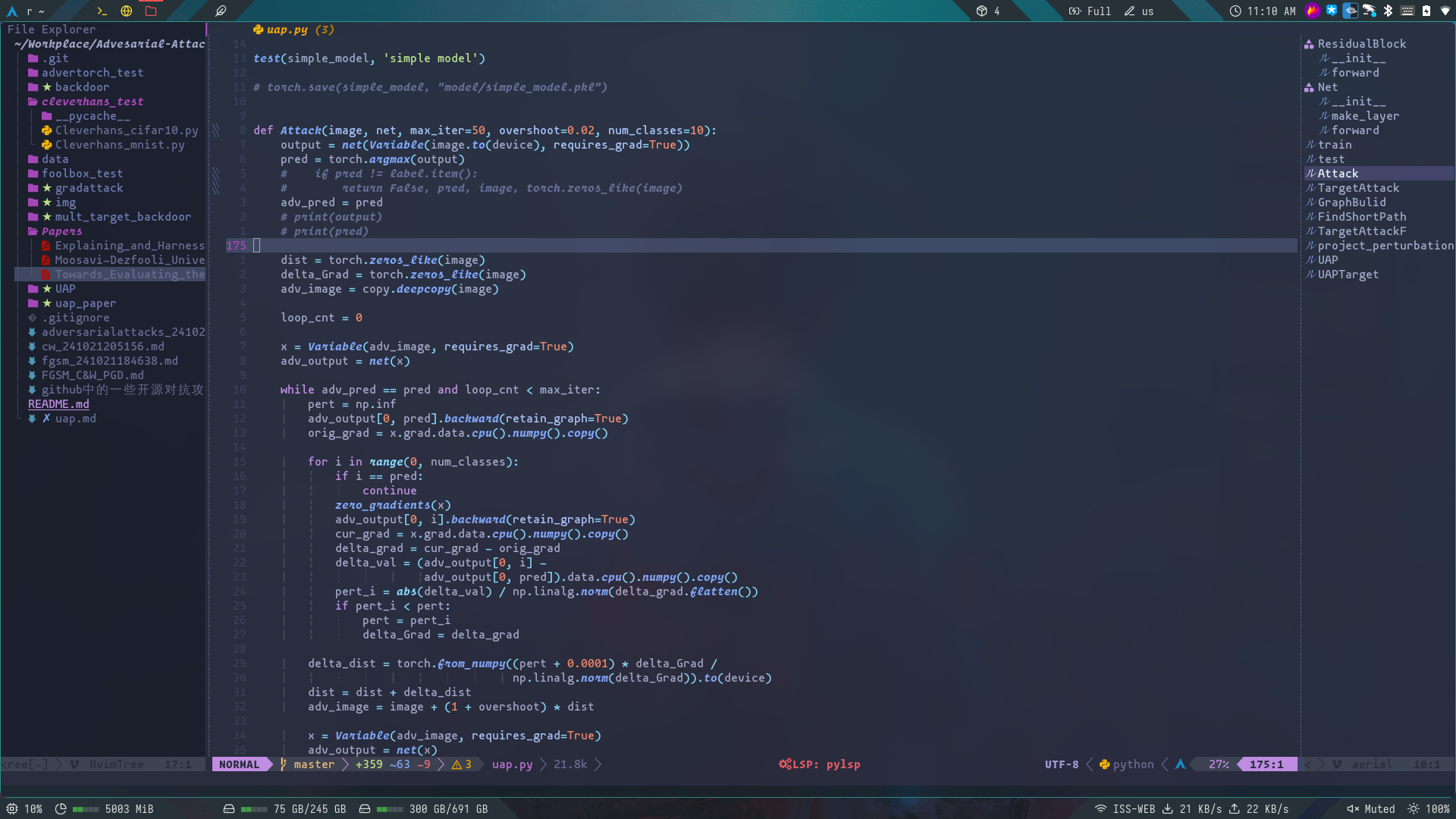
Task: Collapse the cleverhans_test folder
Action: [x=92, y=102]
